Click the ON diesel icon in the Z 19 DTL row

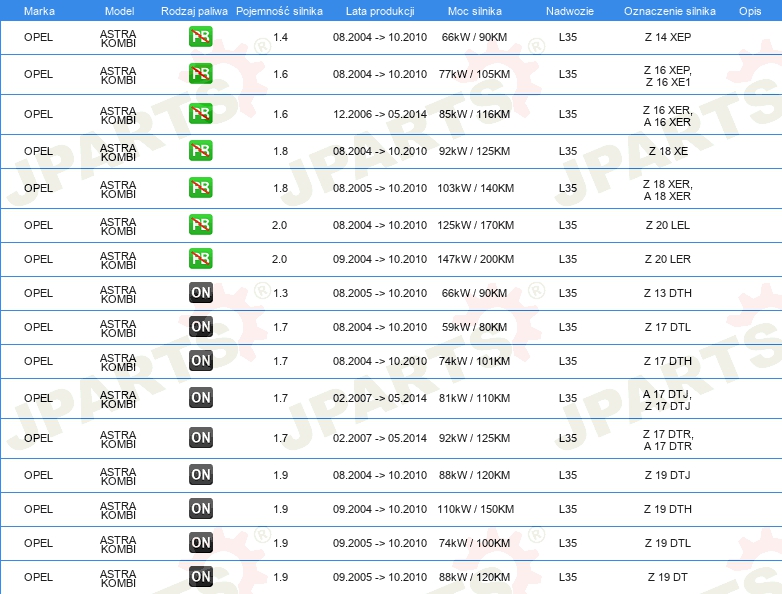(200, 543)
